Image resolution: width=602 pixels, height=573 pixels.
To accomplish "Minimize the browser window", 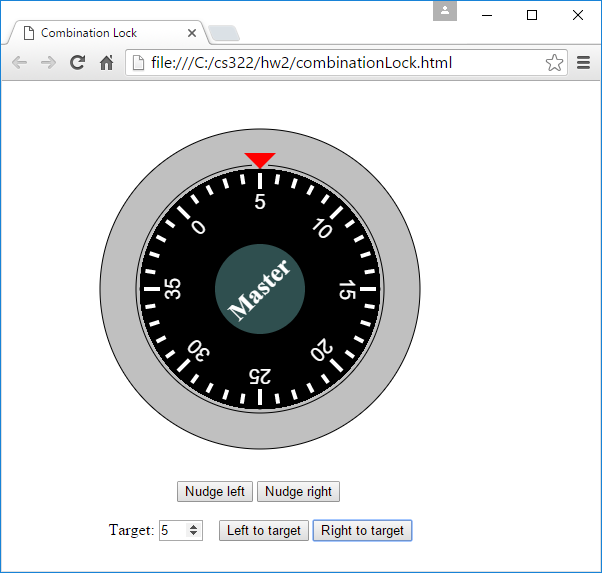I will click(x=487, y=15).
